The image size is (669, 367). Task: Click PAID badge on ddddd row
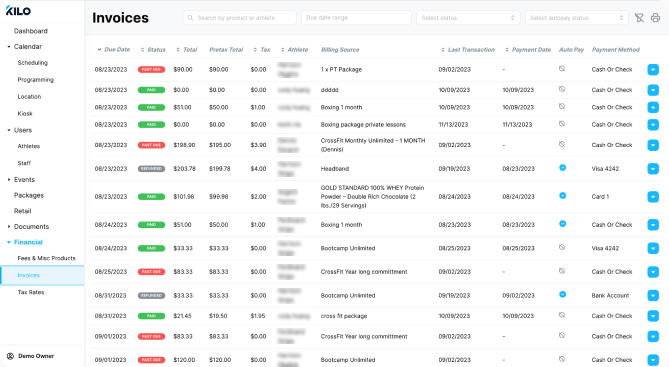tap(151, 90)
